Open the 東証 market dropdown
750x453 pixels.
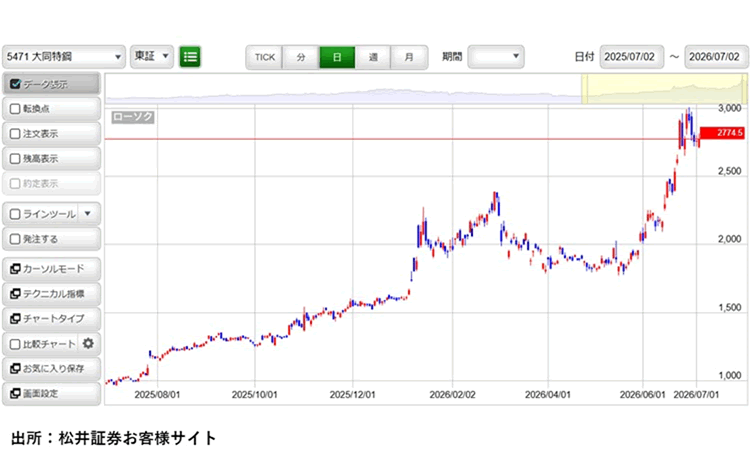pyautogui.click(x=152, y=57)
